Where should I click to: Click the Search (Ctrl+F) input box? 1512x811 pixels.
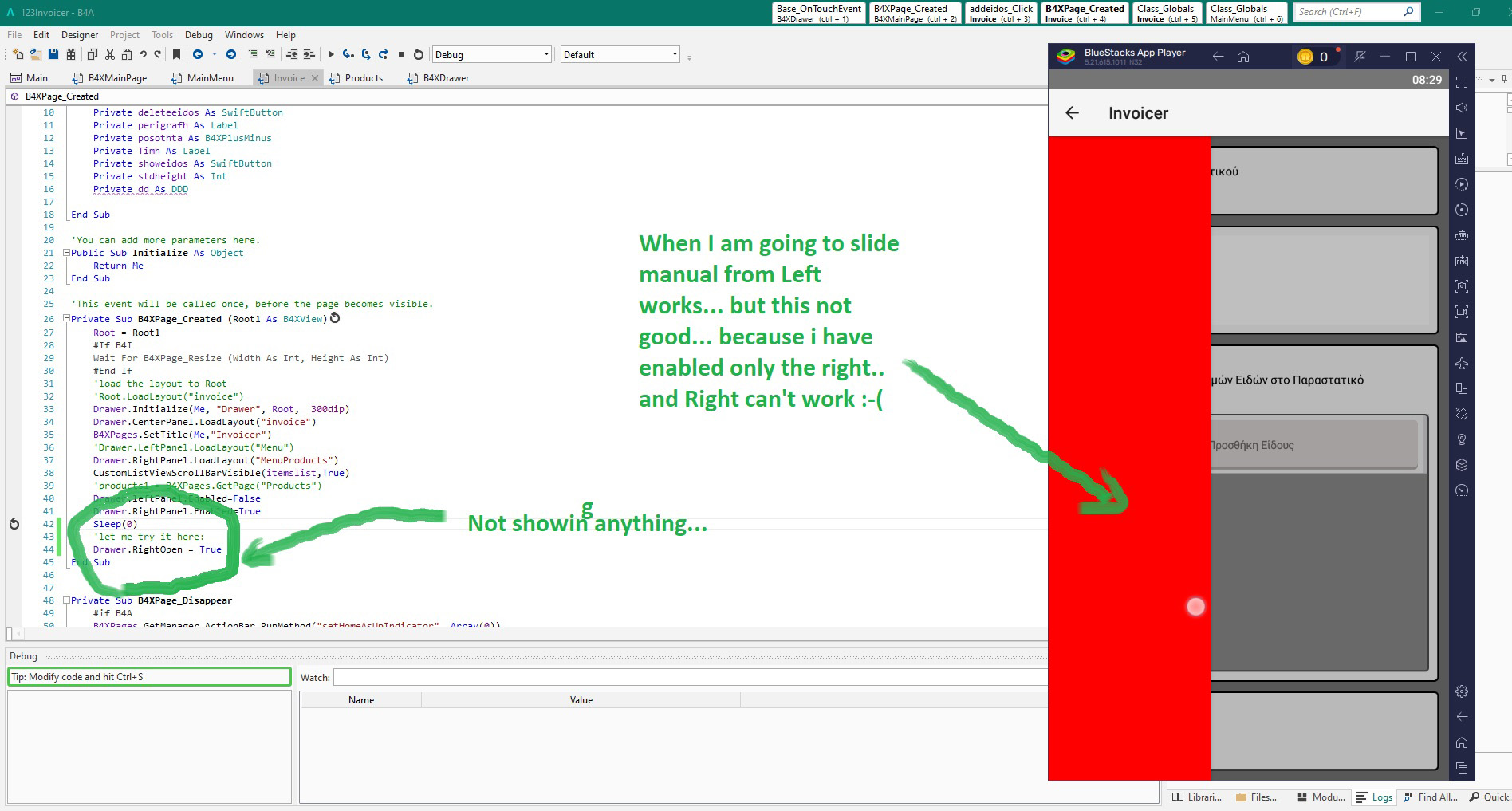1349,12
